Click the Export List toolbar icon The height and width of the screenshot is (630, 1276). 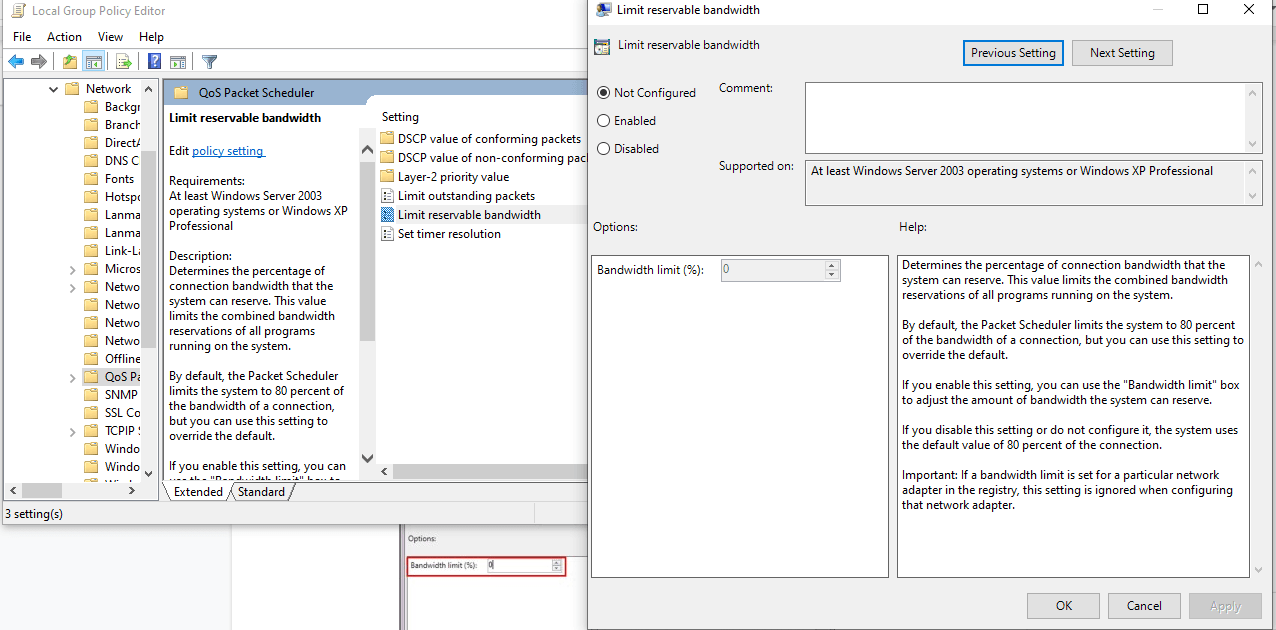click(124, 62)
